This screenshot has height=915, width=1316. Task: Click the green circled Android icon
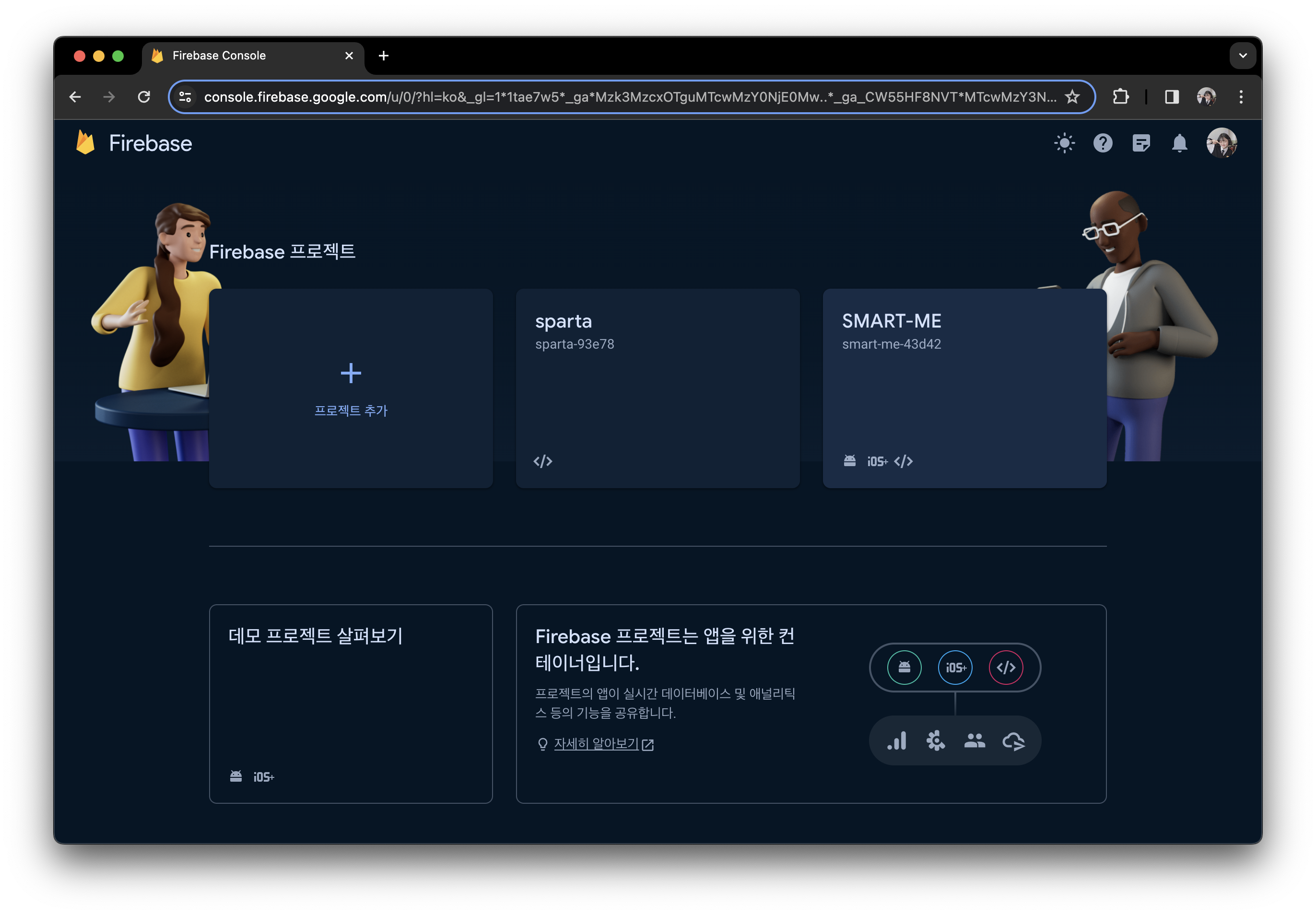[904, 668]
